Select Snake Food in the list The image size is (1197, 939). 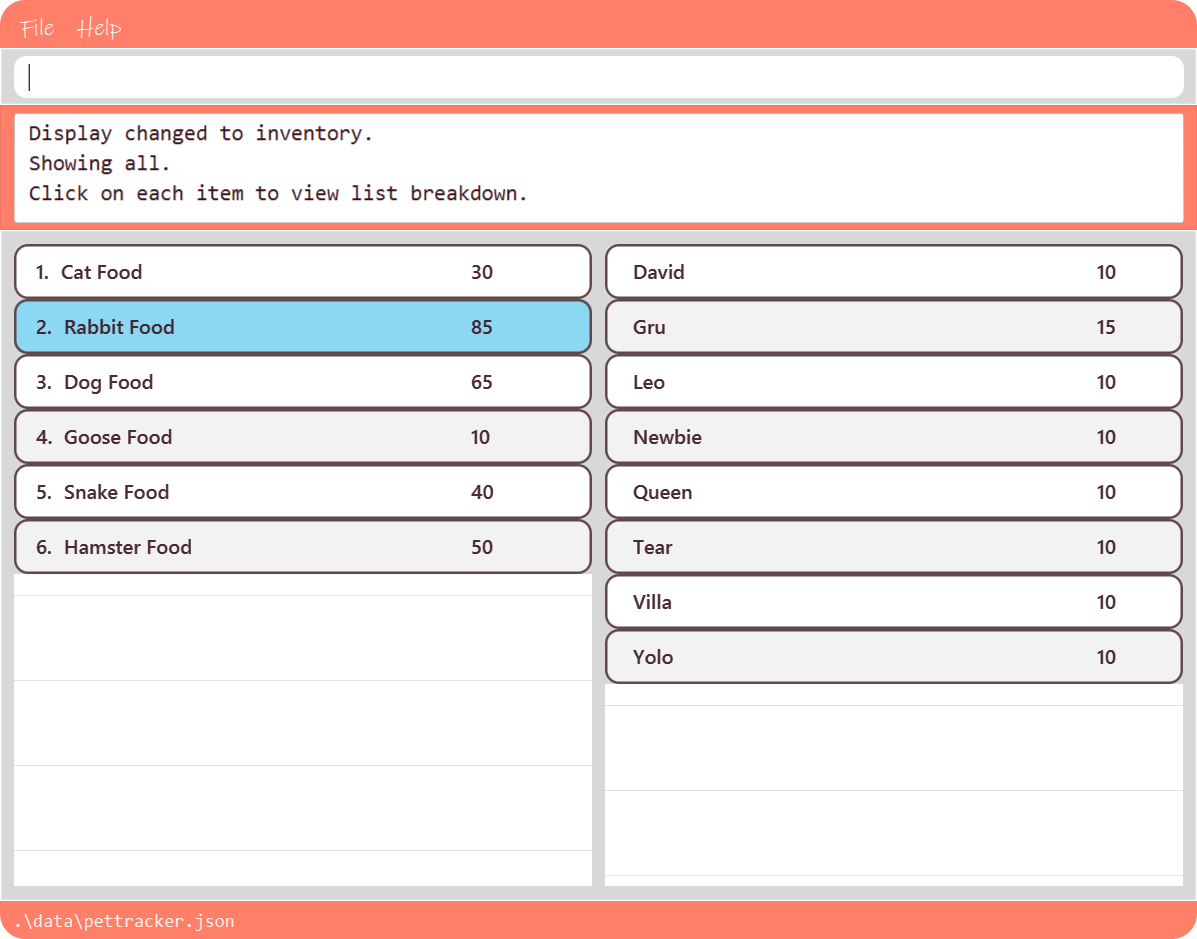[302, 492]
